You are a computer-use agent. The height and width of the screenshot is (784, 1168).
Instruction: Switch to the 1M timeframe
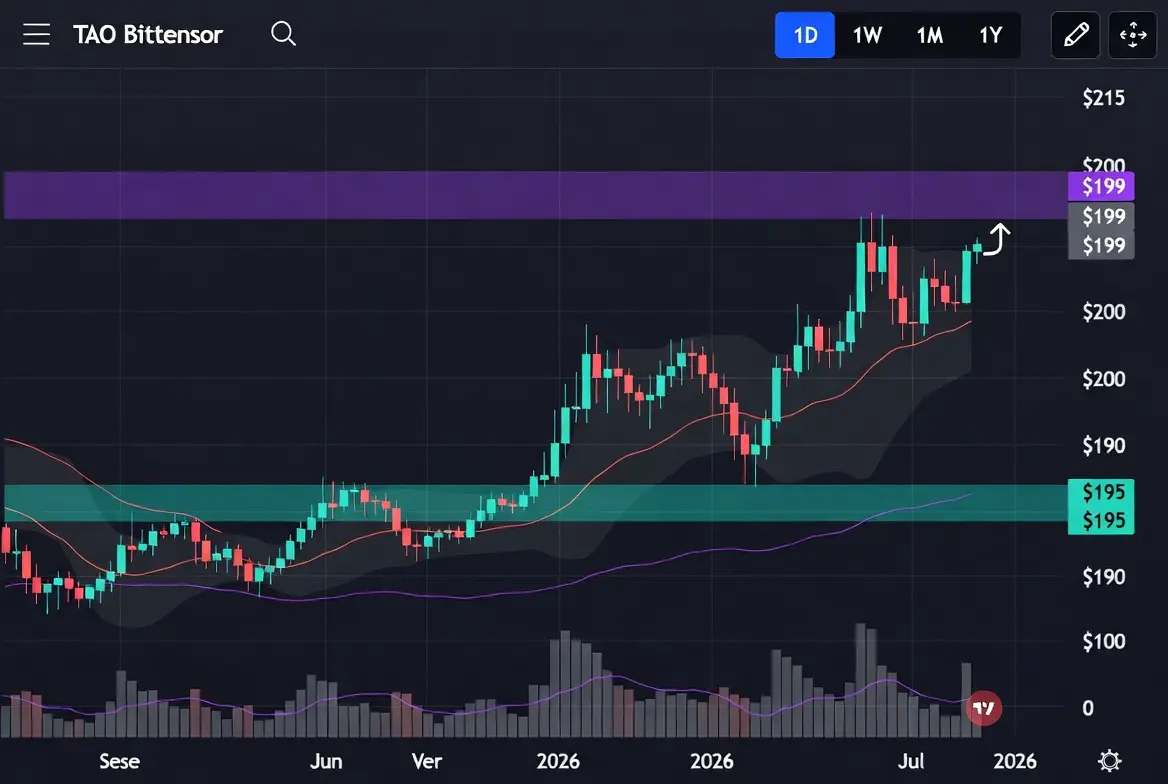point(930,35)
